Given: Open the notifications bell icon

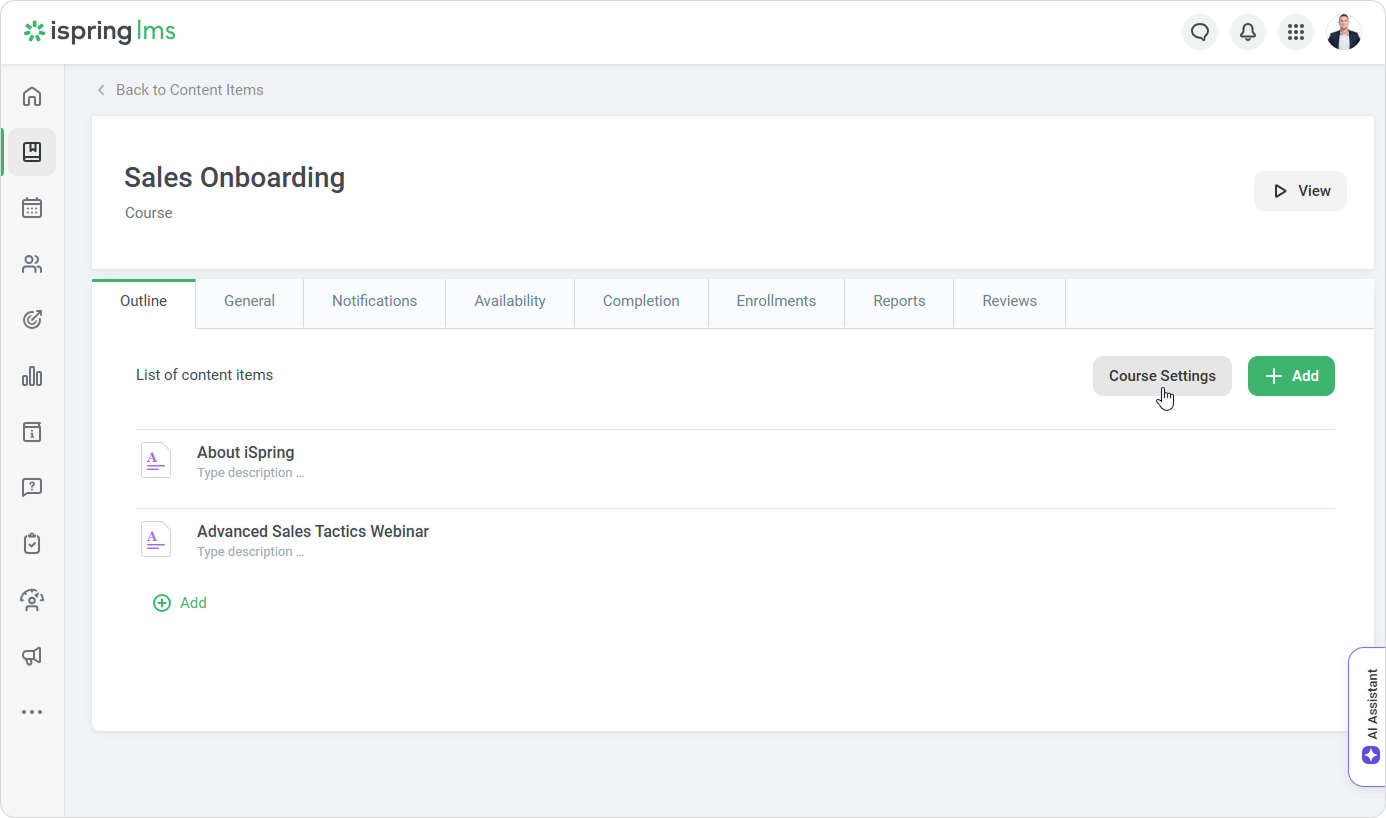Looking at the screenshot, I should pyautogui.click(x=1248, y=32).
